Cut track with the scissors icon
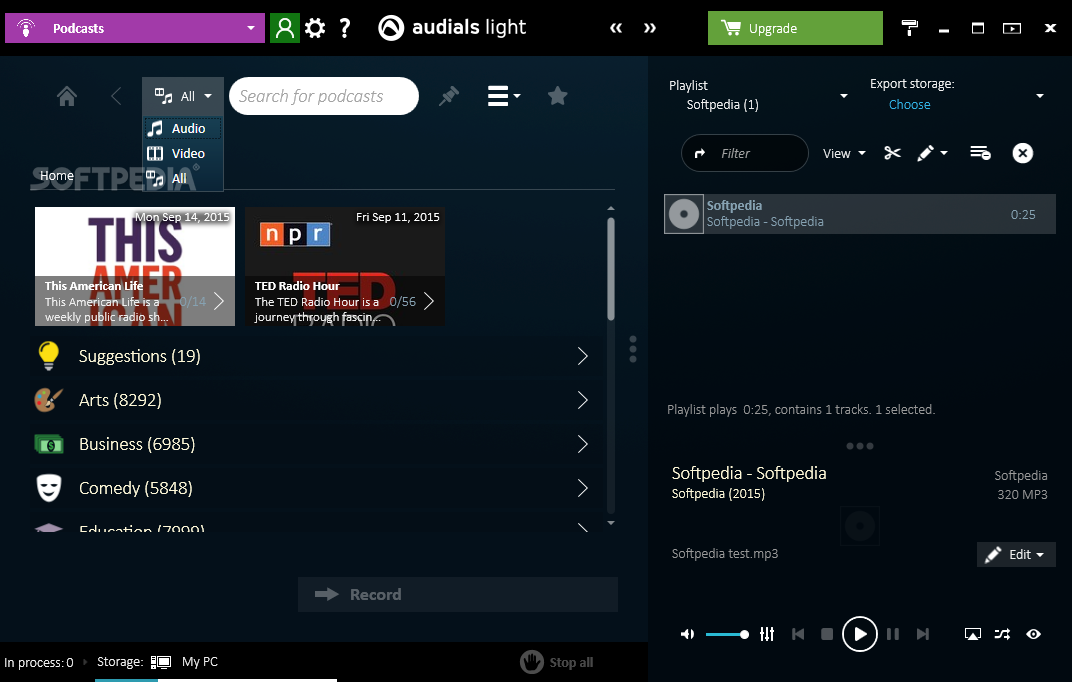Viewport: 1072px width, 682px height. 892,153
